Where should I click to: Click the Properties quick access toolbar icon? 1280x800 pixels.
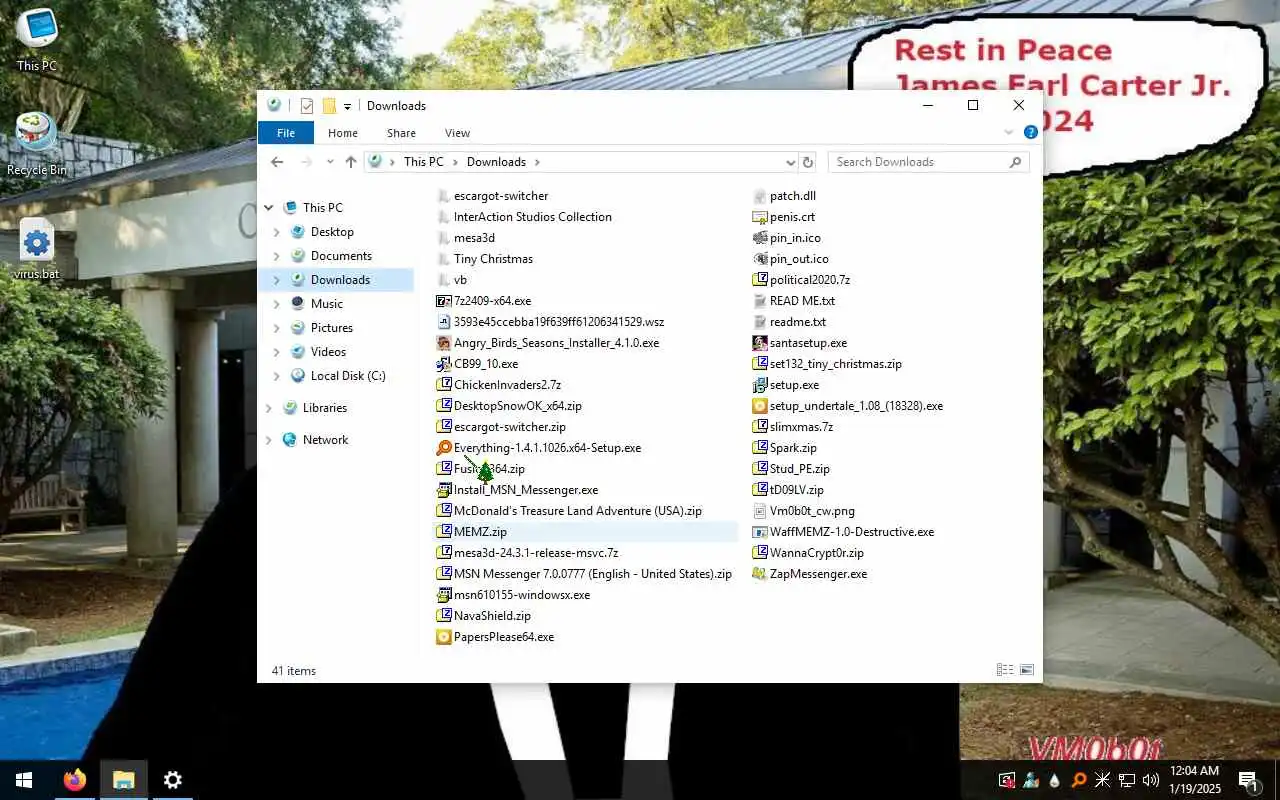(x=307, y=106)
